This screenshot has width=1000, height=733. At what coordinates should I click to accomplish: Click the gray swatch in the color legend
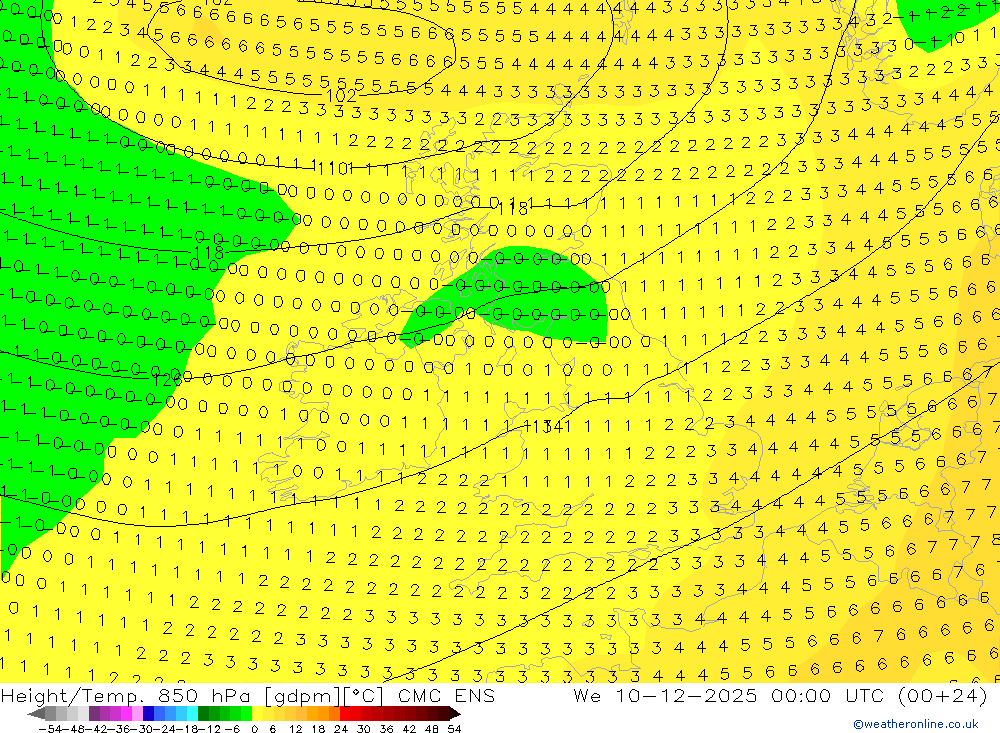(52, 714)
